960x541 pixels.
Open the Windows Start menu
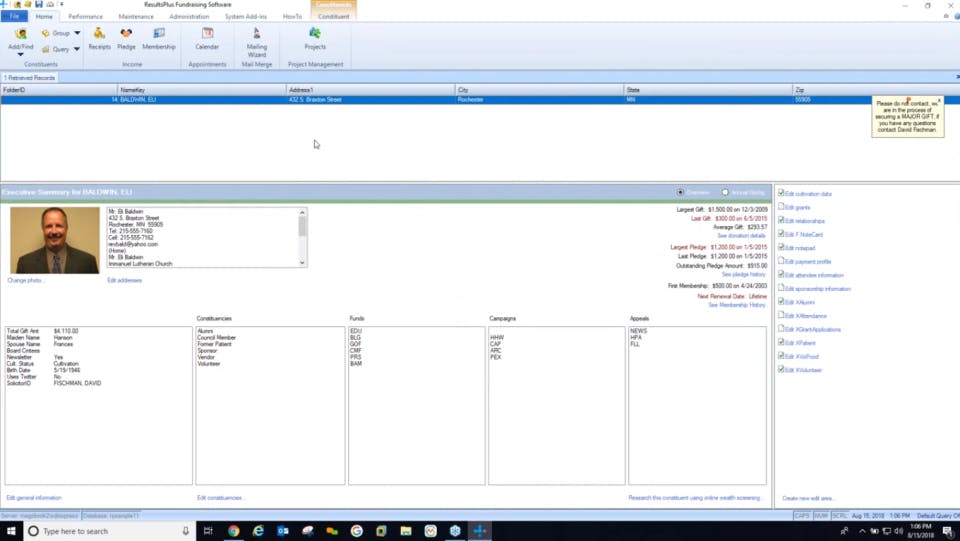click(x=11, y=531)
